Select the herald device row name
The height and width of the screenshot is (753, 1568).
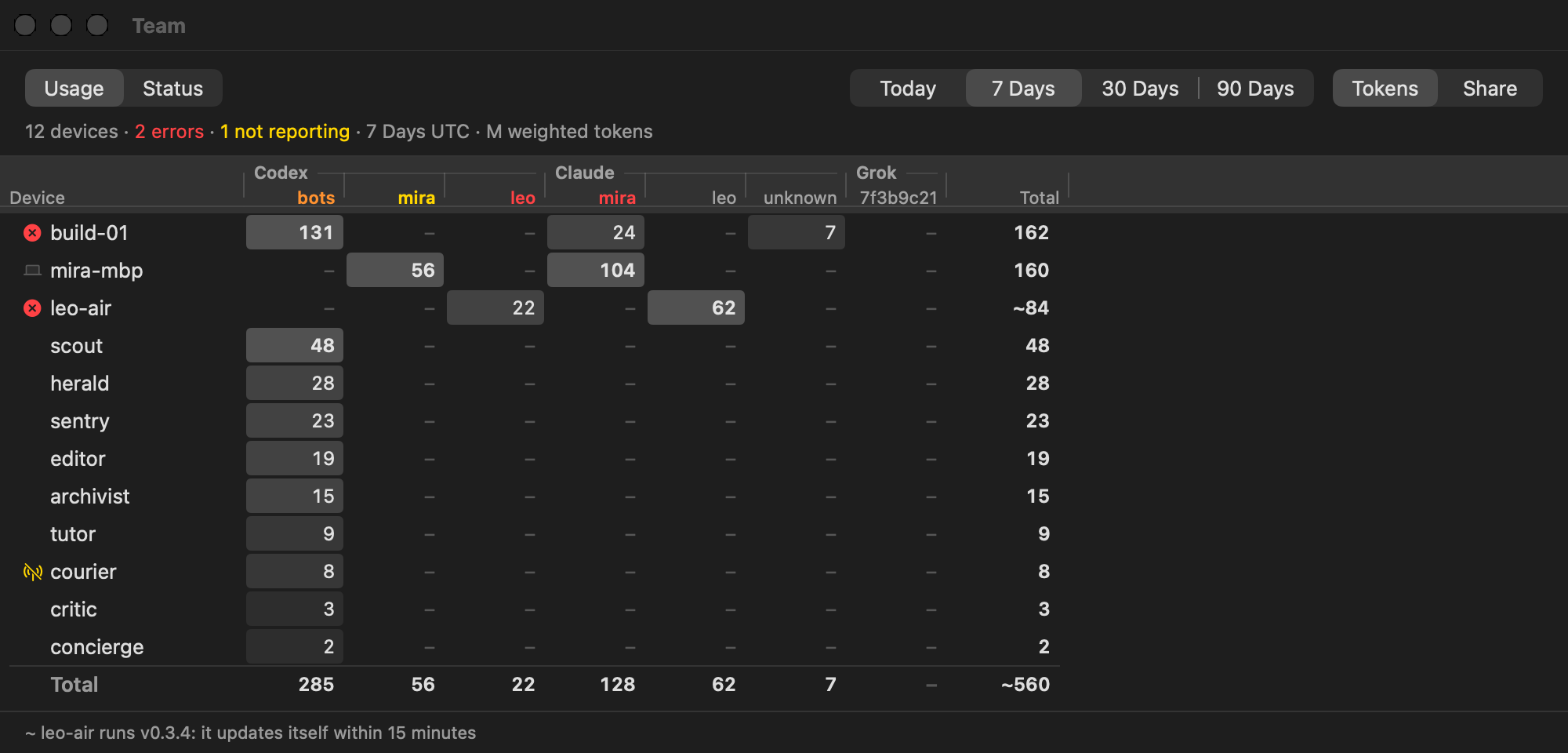79,384
